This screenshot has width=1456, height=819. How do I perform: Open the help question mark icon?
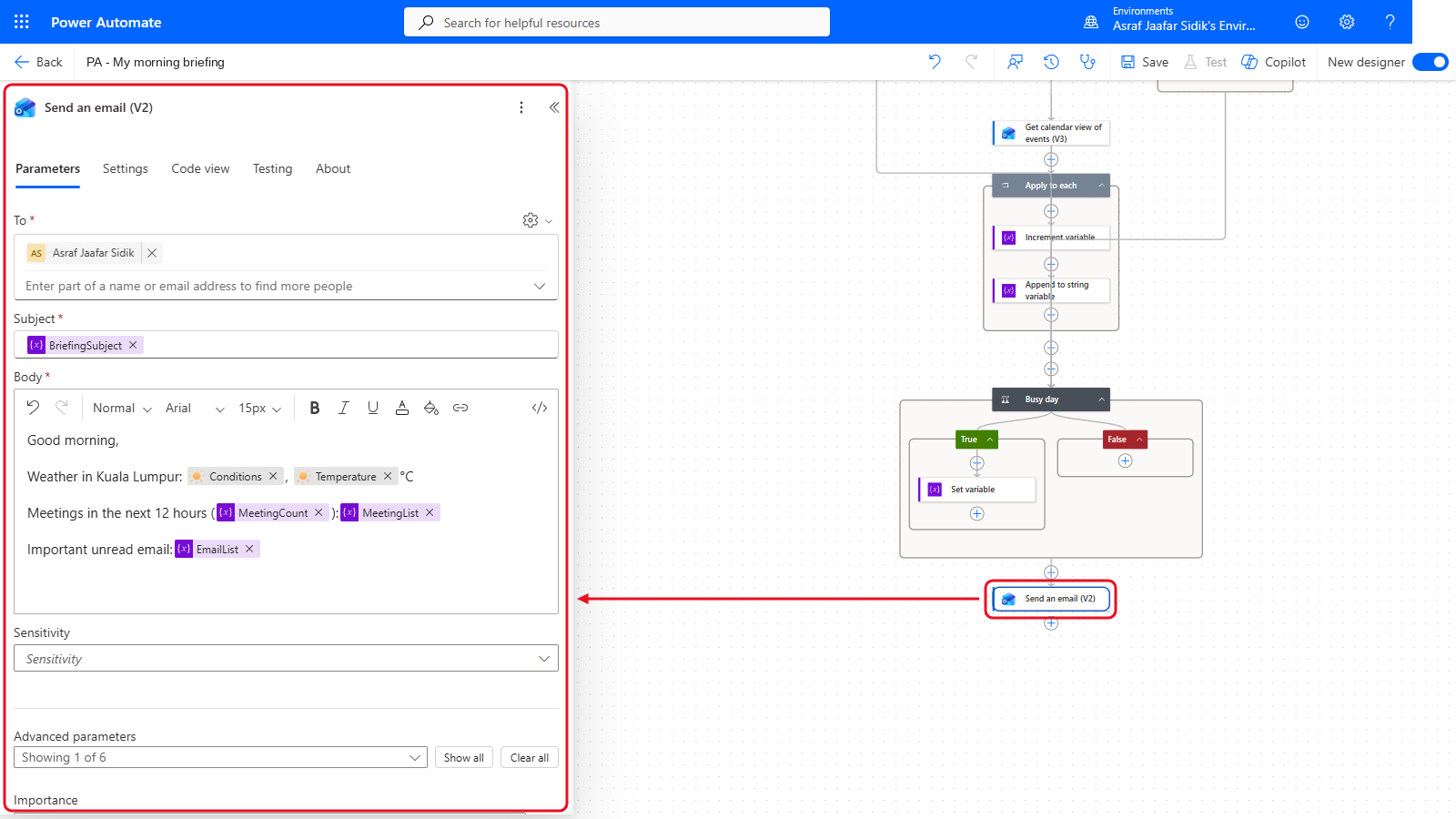coord(1390,22)
